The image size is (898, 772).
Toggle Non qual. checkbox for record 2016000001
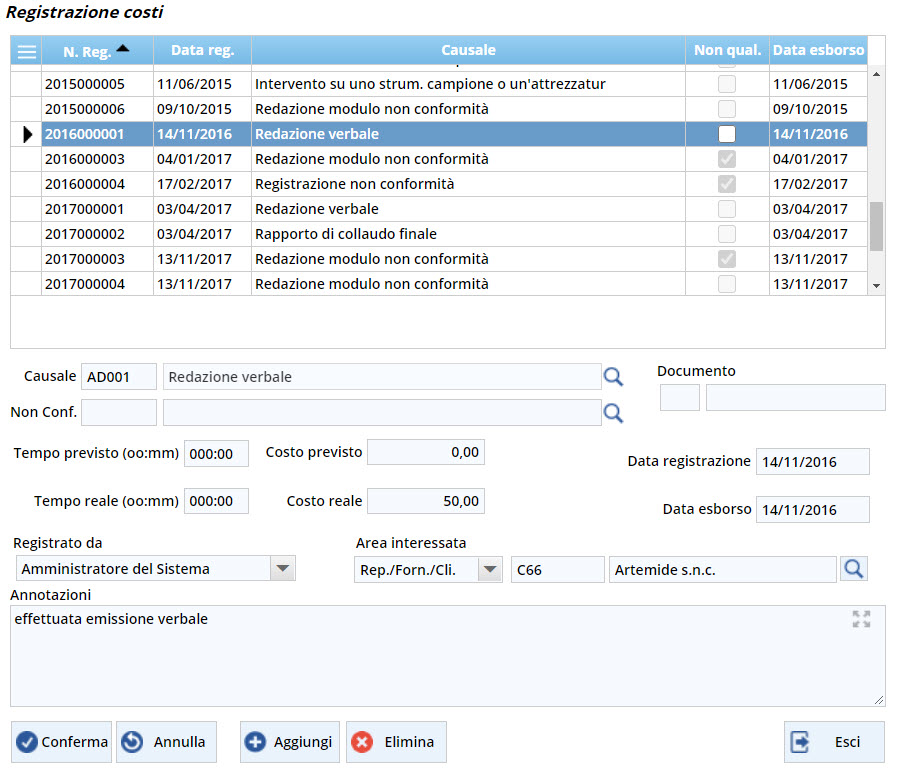(x=727, y=134)
